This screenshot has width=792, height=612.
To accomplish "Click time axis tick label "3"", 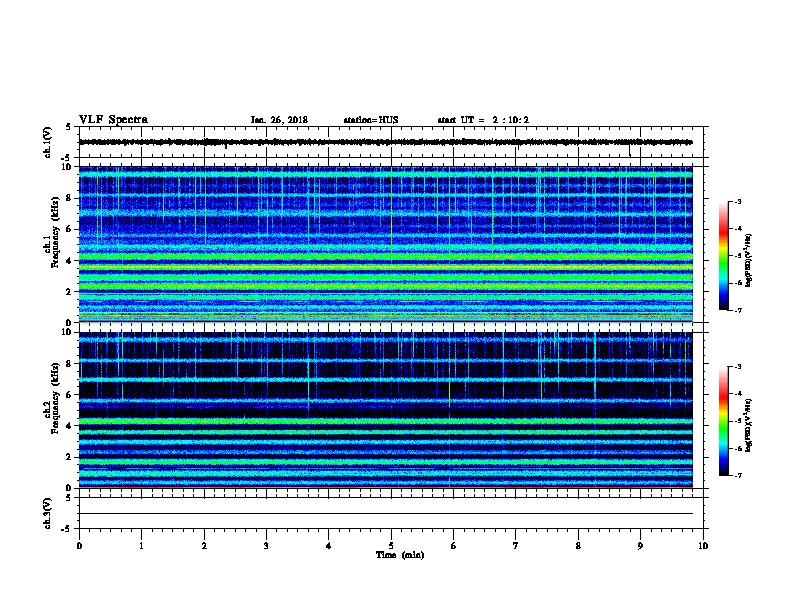I will click(x=266, y=545).
